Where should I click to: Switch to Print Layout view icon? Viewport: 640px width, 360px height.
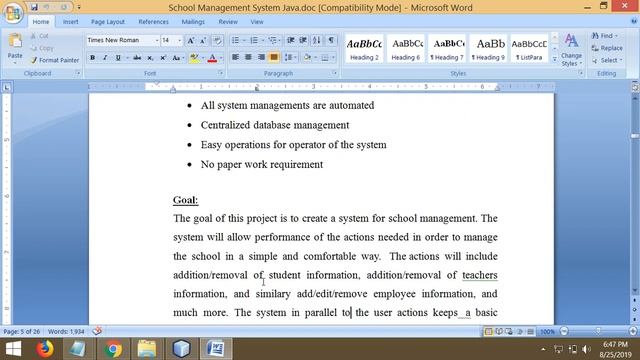tap(488, 331)
